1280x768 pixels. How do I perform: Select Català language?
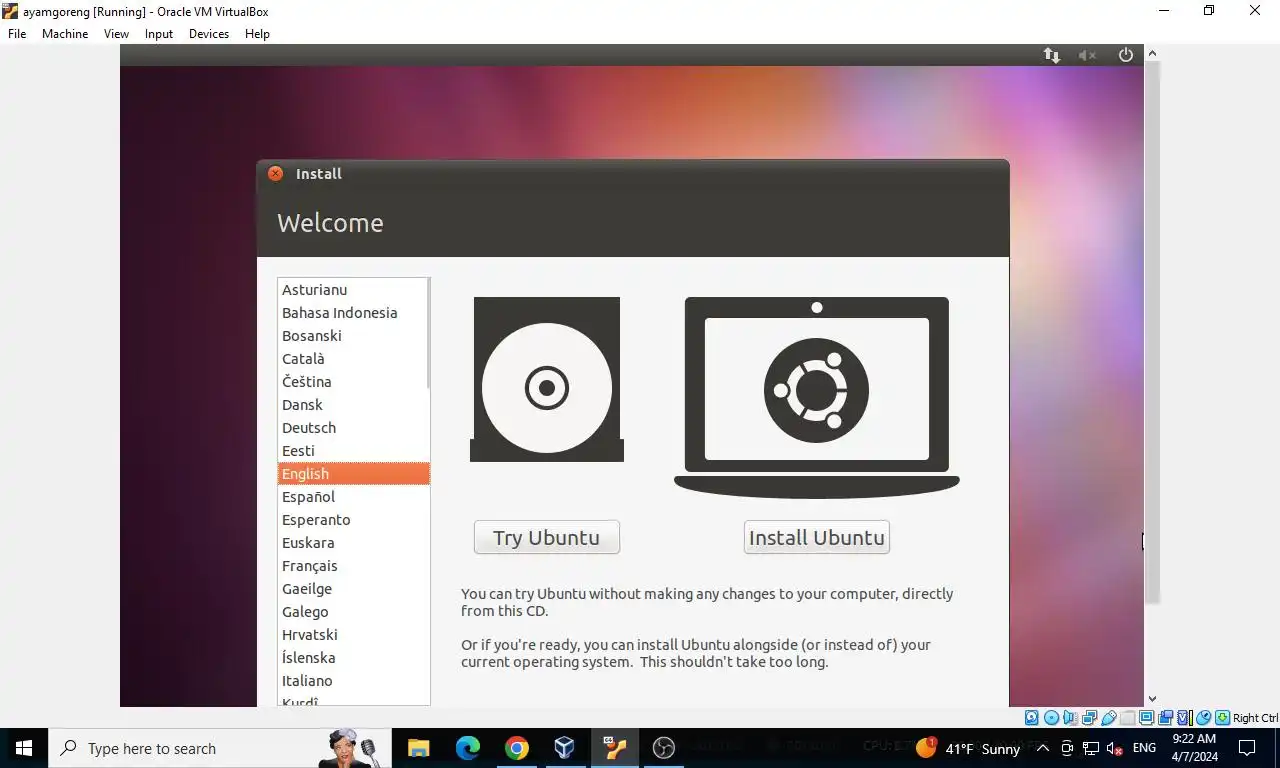point(352,358)
